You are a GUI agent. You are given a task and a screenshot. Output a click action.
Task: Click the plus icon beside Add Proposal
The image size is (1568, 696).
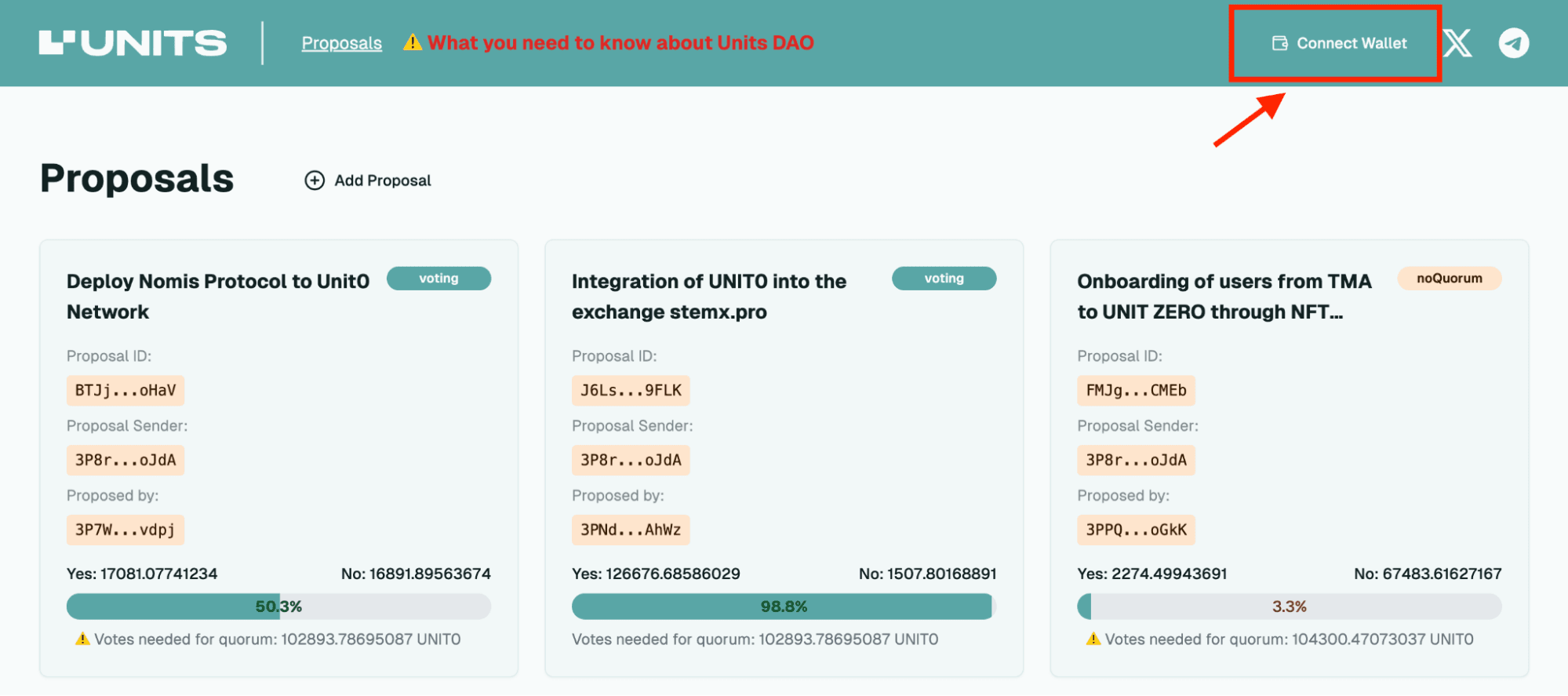point(315,180)
